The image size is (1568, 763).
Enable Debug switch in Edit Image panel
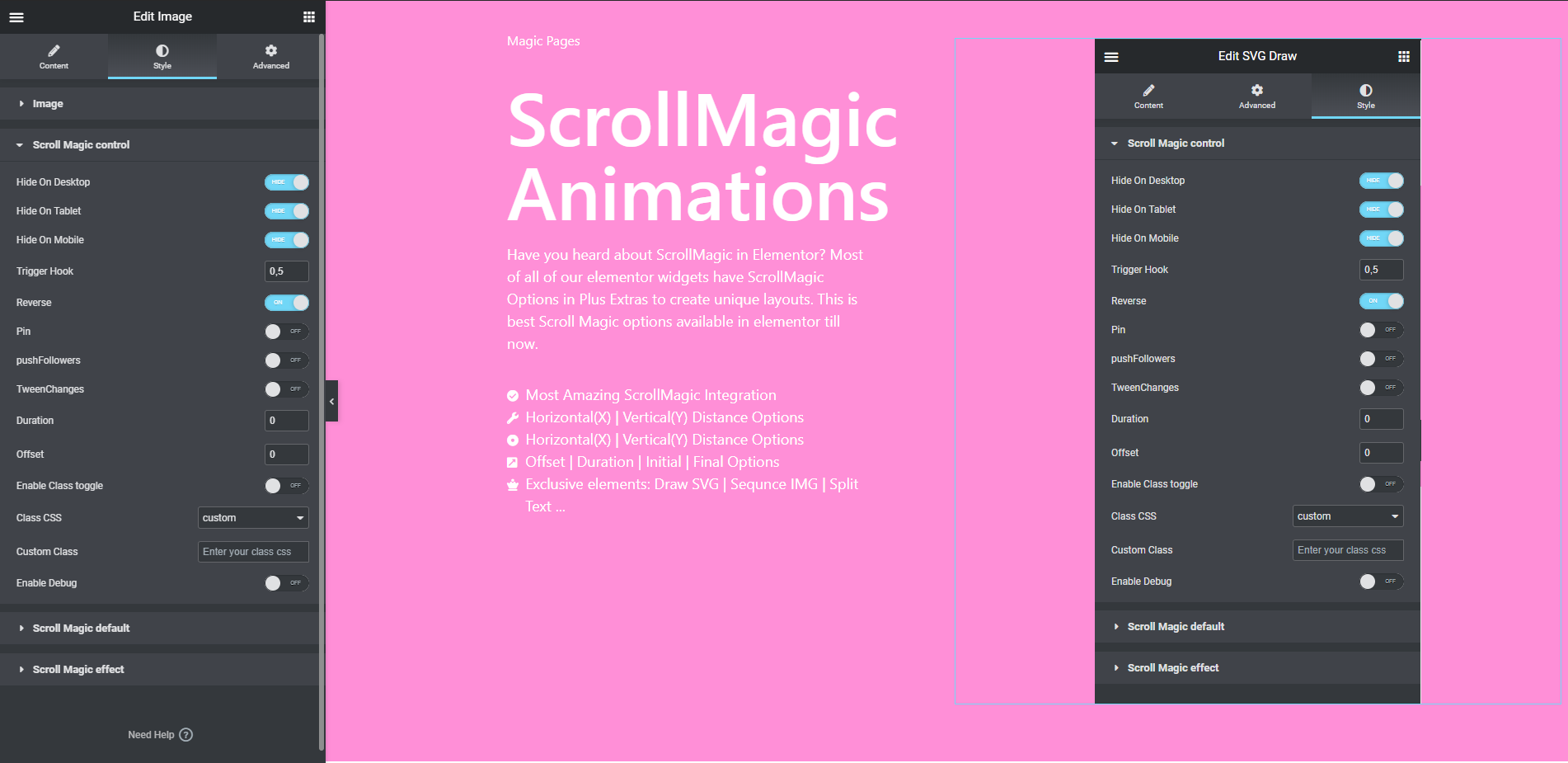coord(287,583)
